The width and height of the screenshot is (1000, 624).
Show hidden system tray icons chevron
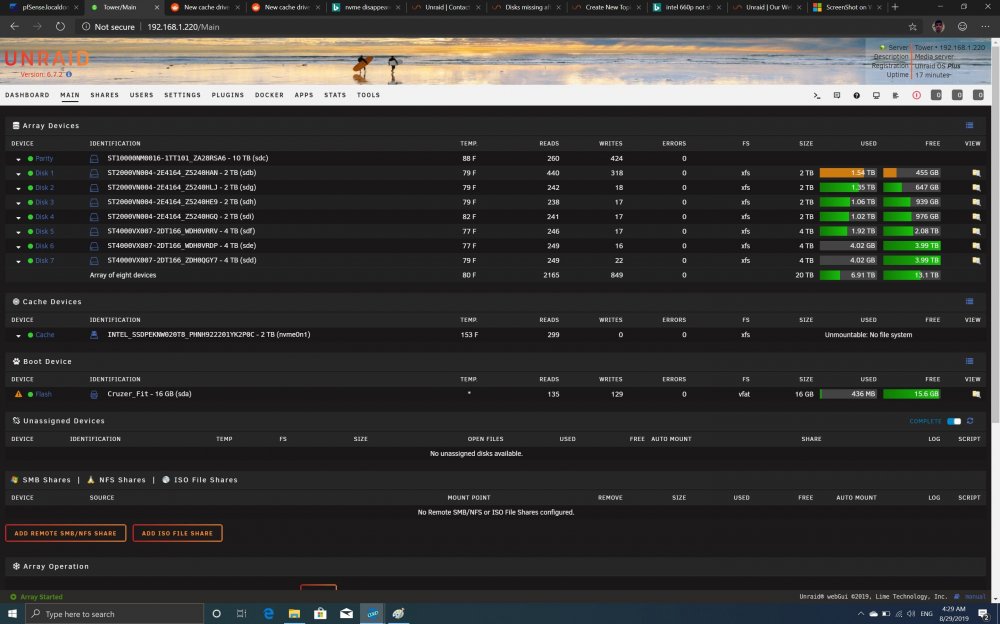(860, 614)
